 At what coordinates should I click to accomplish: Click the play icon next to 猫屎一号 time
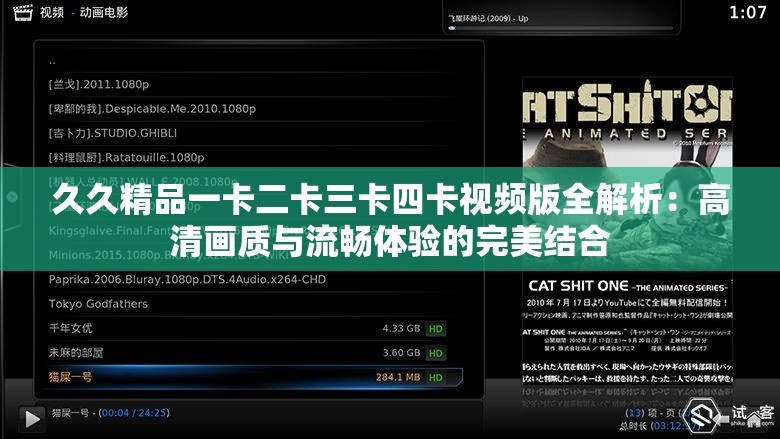click(31, 419)
